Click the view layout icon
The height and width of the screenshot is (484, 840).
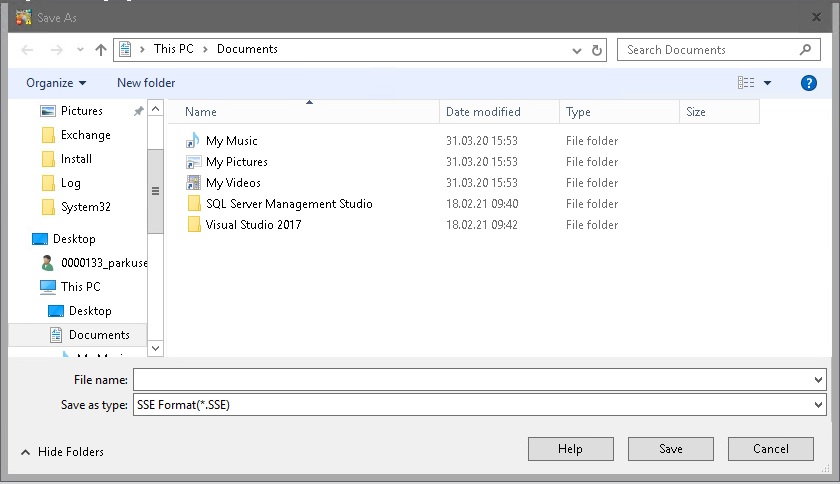tap(746, 83)
